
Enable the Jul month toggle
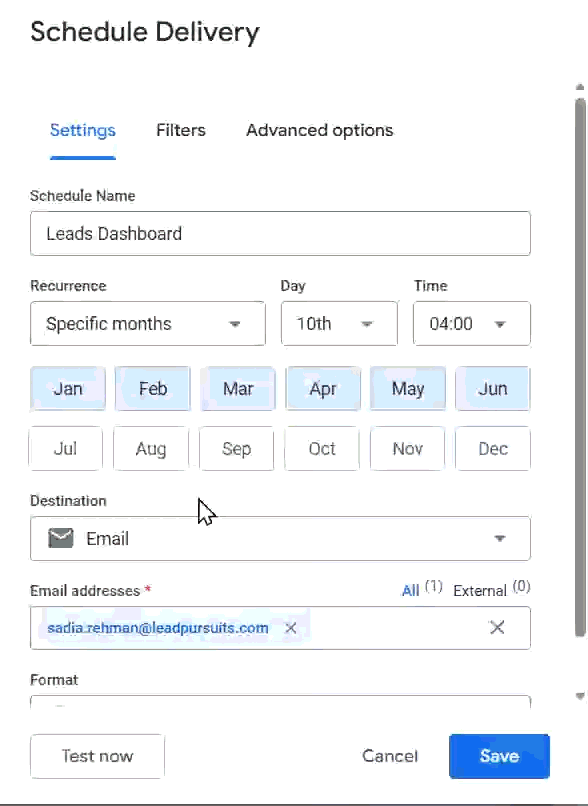(x=66, y=449)
